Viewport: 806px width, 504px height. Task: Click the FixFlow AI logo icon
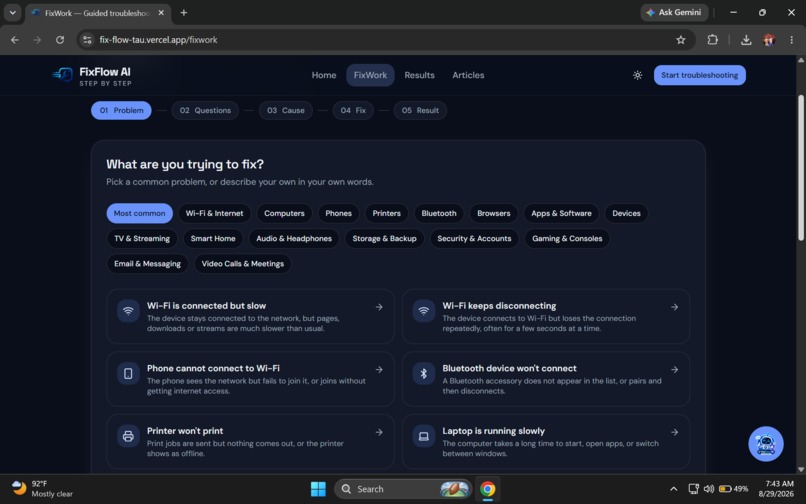(x=63, y=75)
